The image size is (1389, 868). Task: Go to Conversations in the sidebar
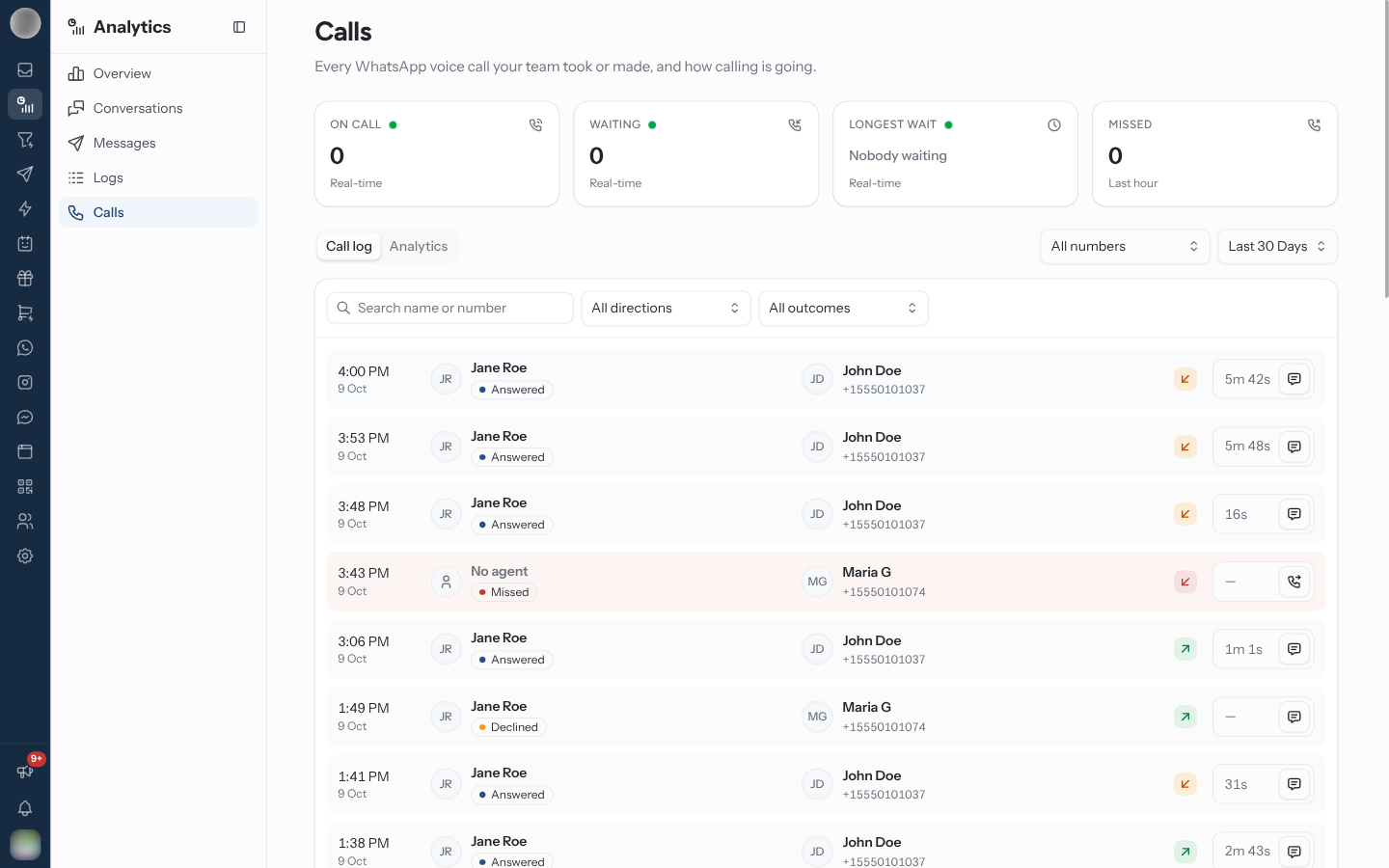pyautogui.click(x=158, y=108)
